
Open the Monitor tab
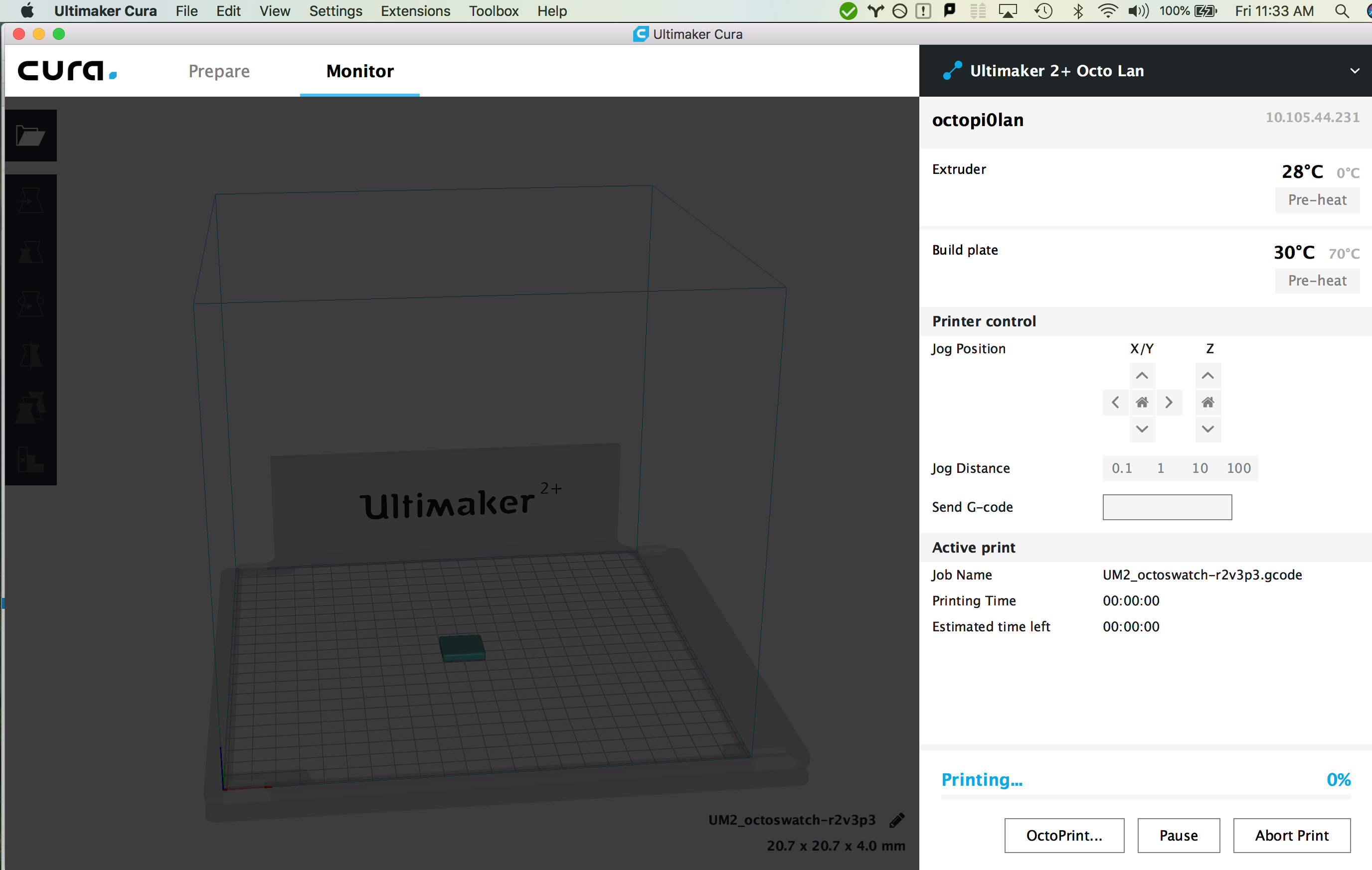(x=360, y=72)
